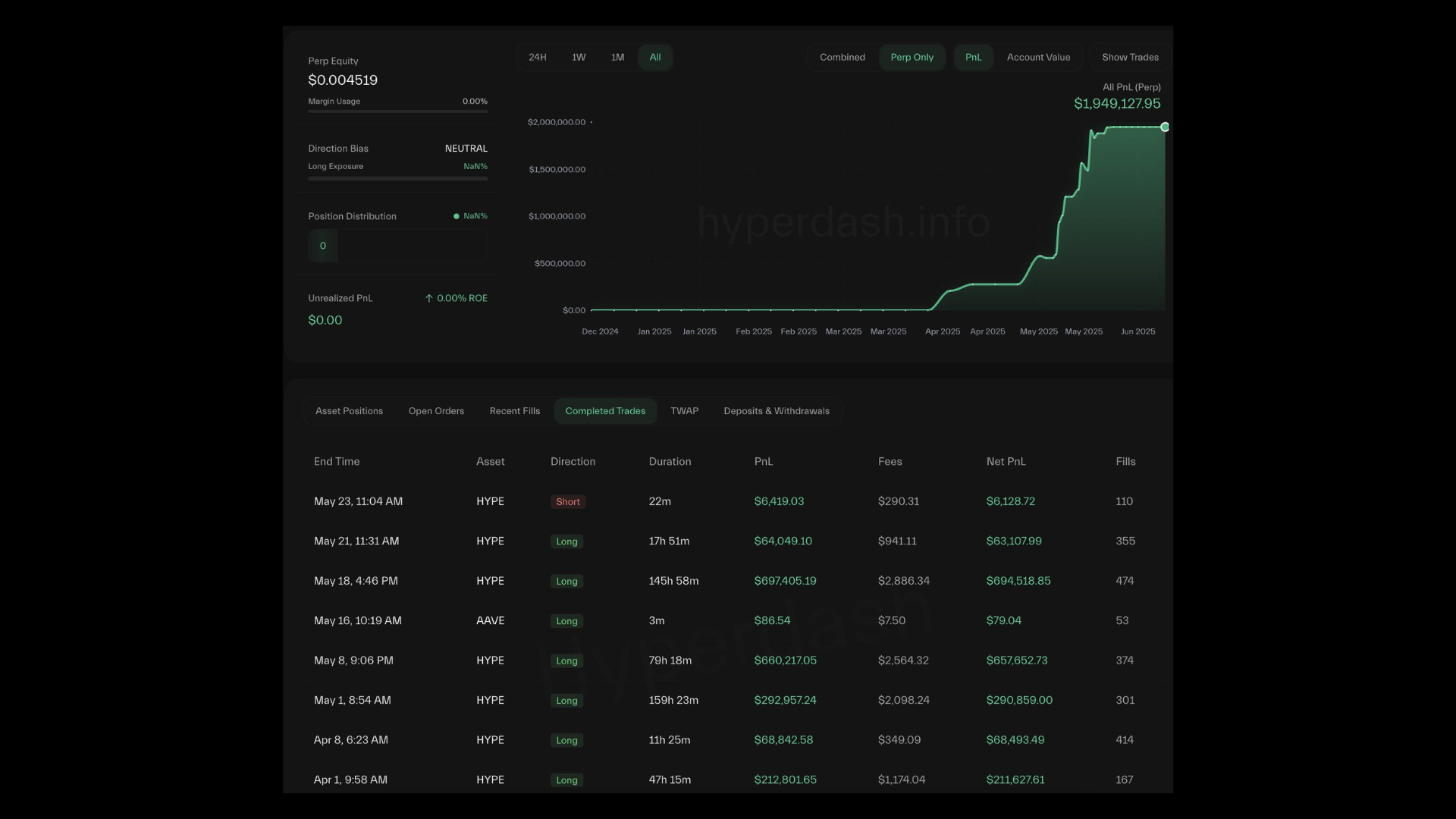The width and height of the screenshot is (1456, 819).
Task: Select the 1M time range
Action: pos(617,58)
